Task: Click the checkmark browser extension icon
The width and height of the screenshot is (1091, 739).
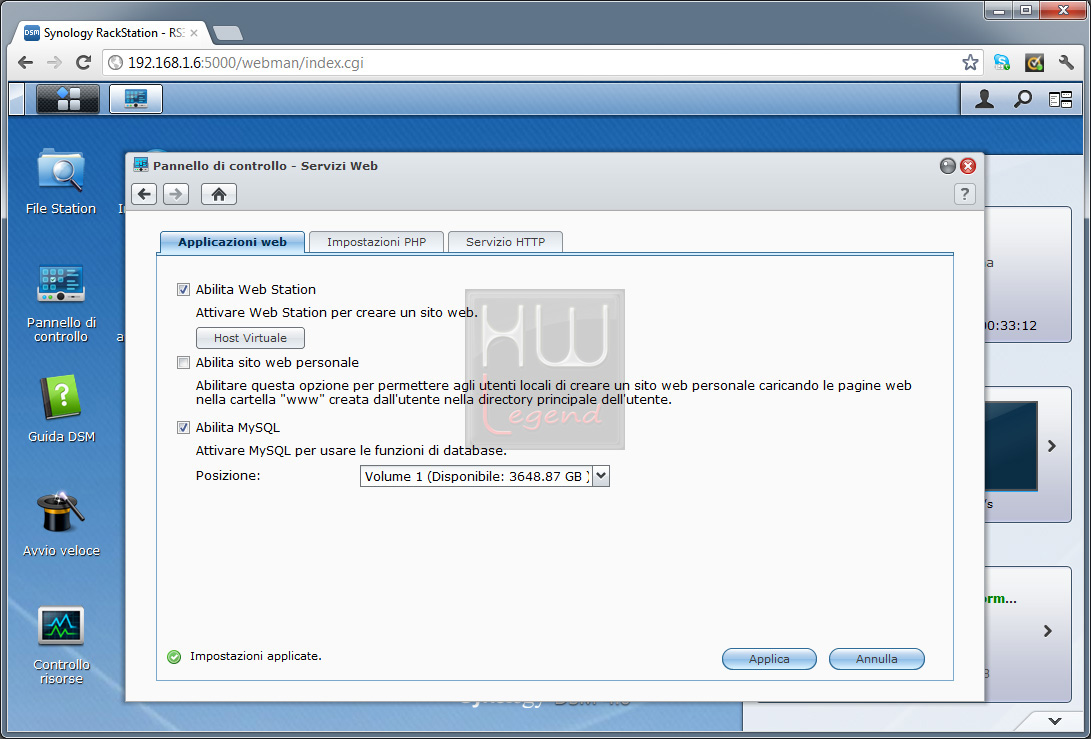Action: (1034, 63)
